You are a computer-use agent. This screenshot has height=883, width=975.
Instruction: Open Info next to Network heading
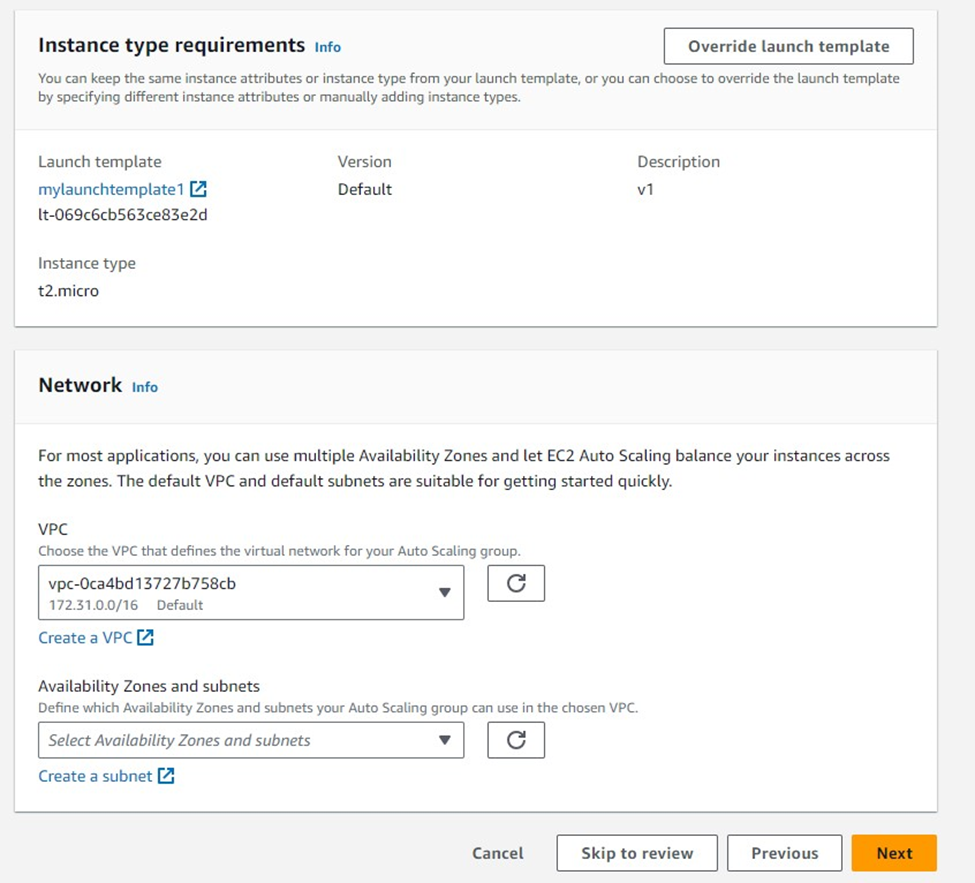pyautogui.click(x=145, y=387)
